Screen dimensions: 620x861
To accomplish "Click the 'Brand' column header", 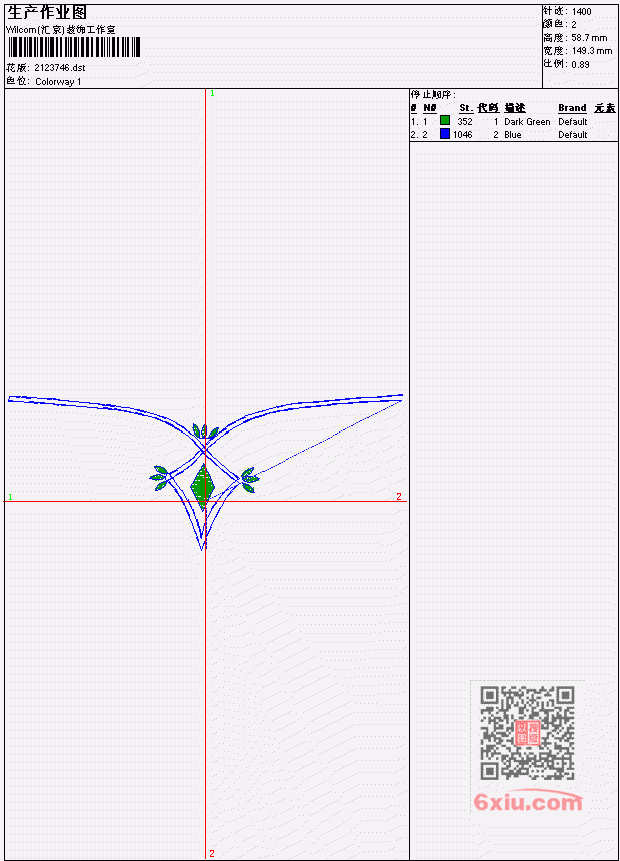I will tap(572, 108).
